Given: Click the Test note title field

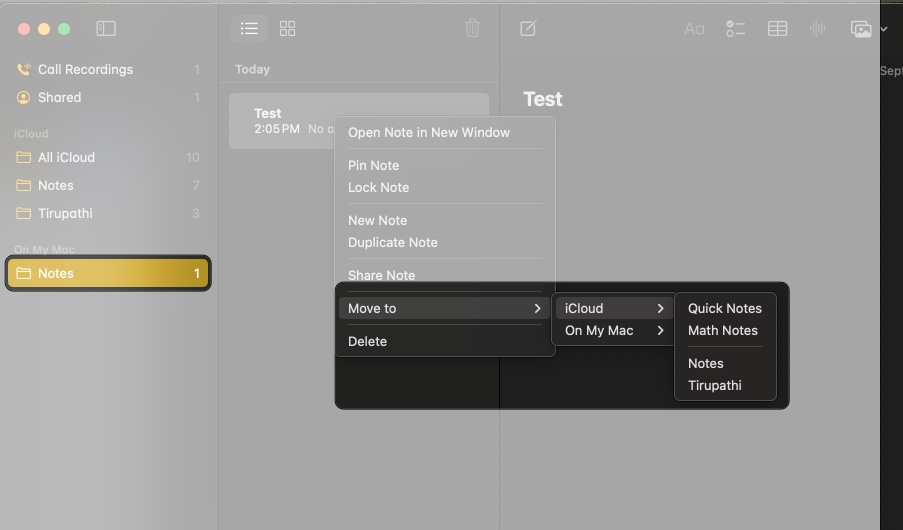Looking at the screenshot, I should click(x=543, y=99).
